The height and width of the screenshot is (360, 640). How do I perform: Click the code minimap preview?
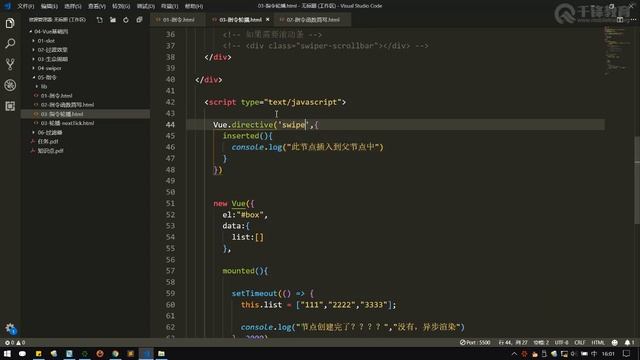617,51
